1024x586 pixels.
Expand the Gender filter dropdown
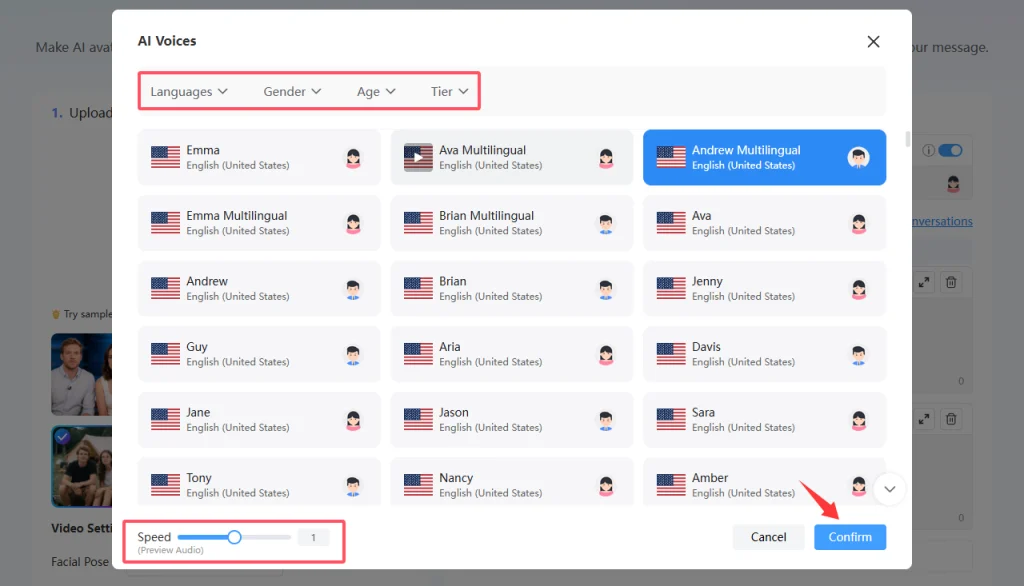[x=292, y=92]
